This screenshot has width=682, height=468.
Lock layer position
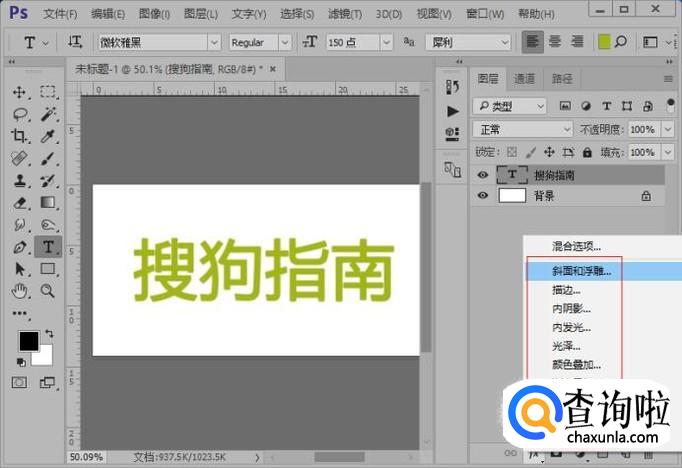[x=549, y=152]
